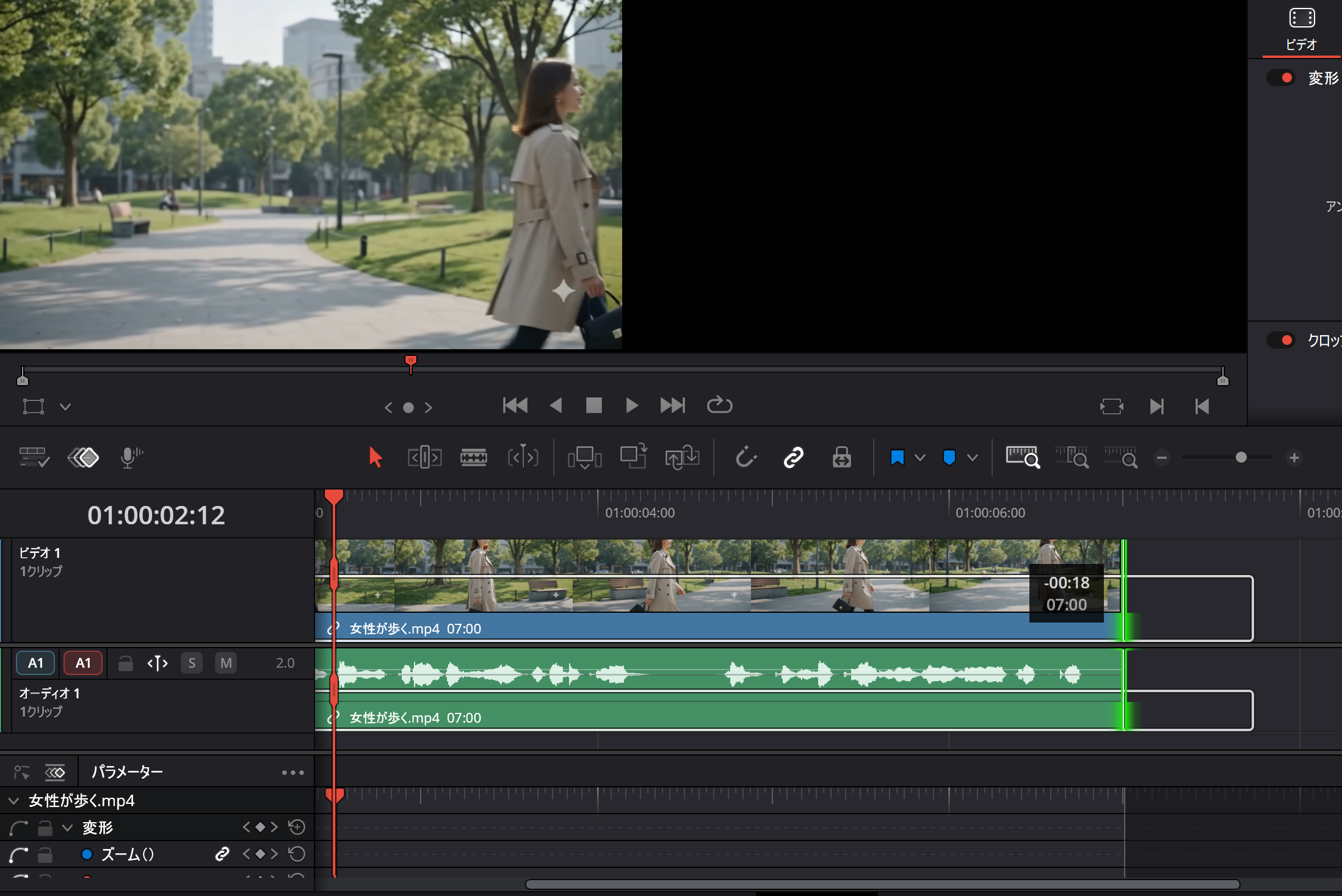1342x896 pixels.
Task: Toggle the keyframe editor panel icon
Action: point(83,457)
